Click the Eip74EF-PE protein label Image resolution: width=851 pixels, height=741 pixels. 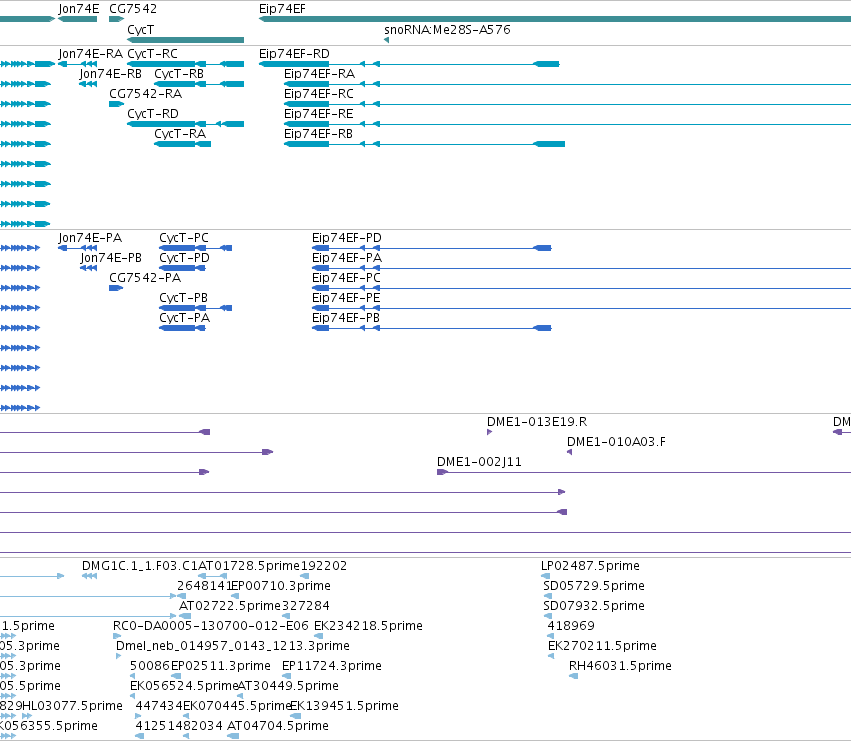tap(346, 298)
